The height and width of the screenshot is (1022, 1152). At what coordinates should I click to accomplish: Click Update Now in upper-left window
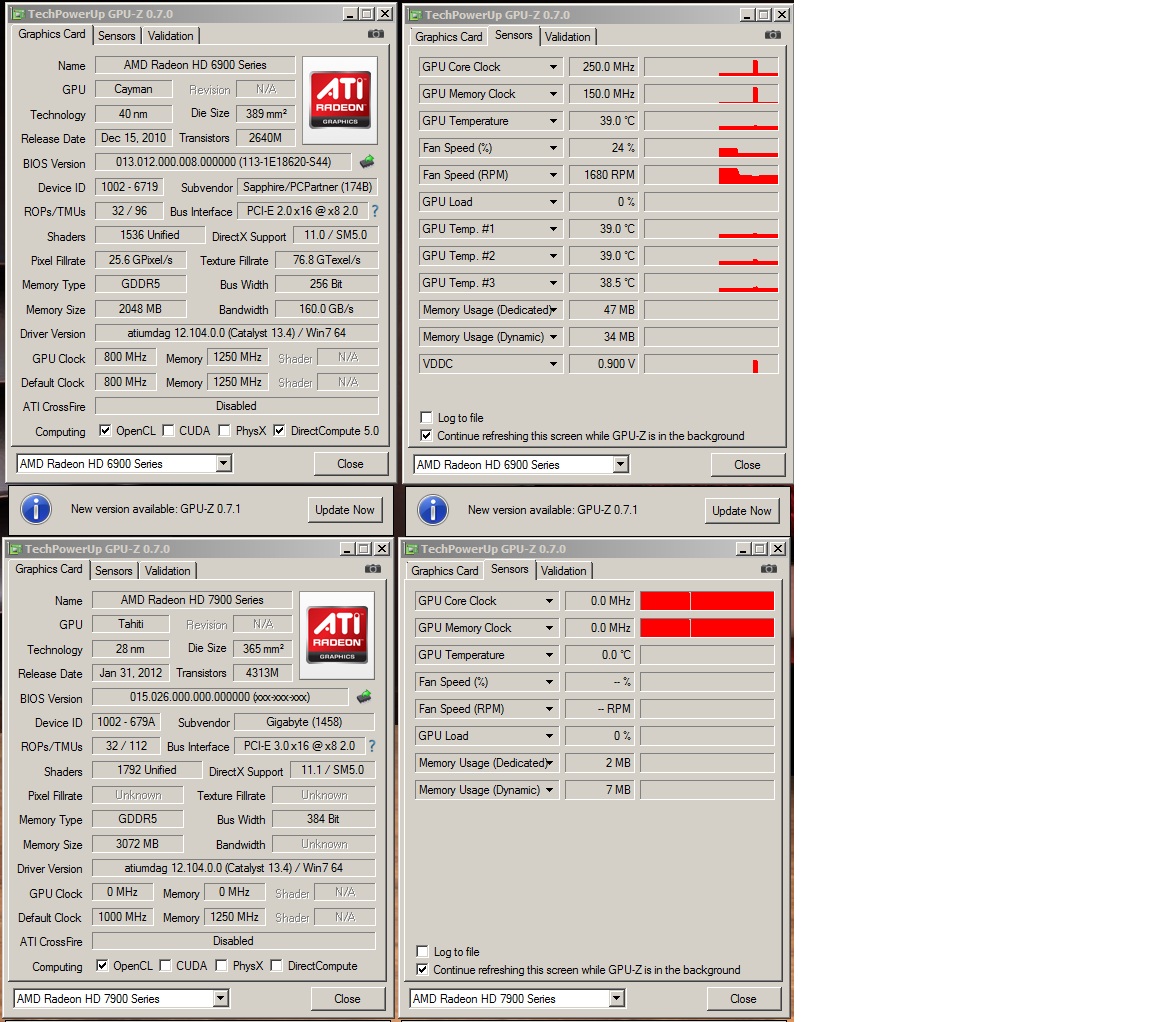(x=345, y=510)
